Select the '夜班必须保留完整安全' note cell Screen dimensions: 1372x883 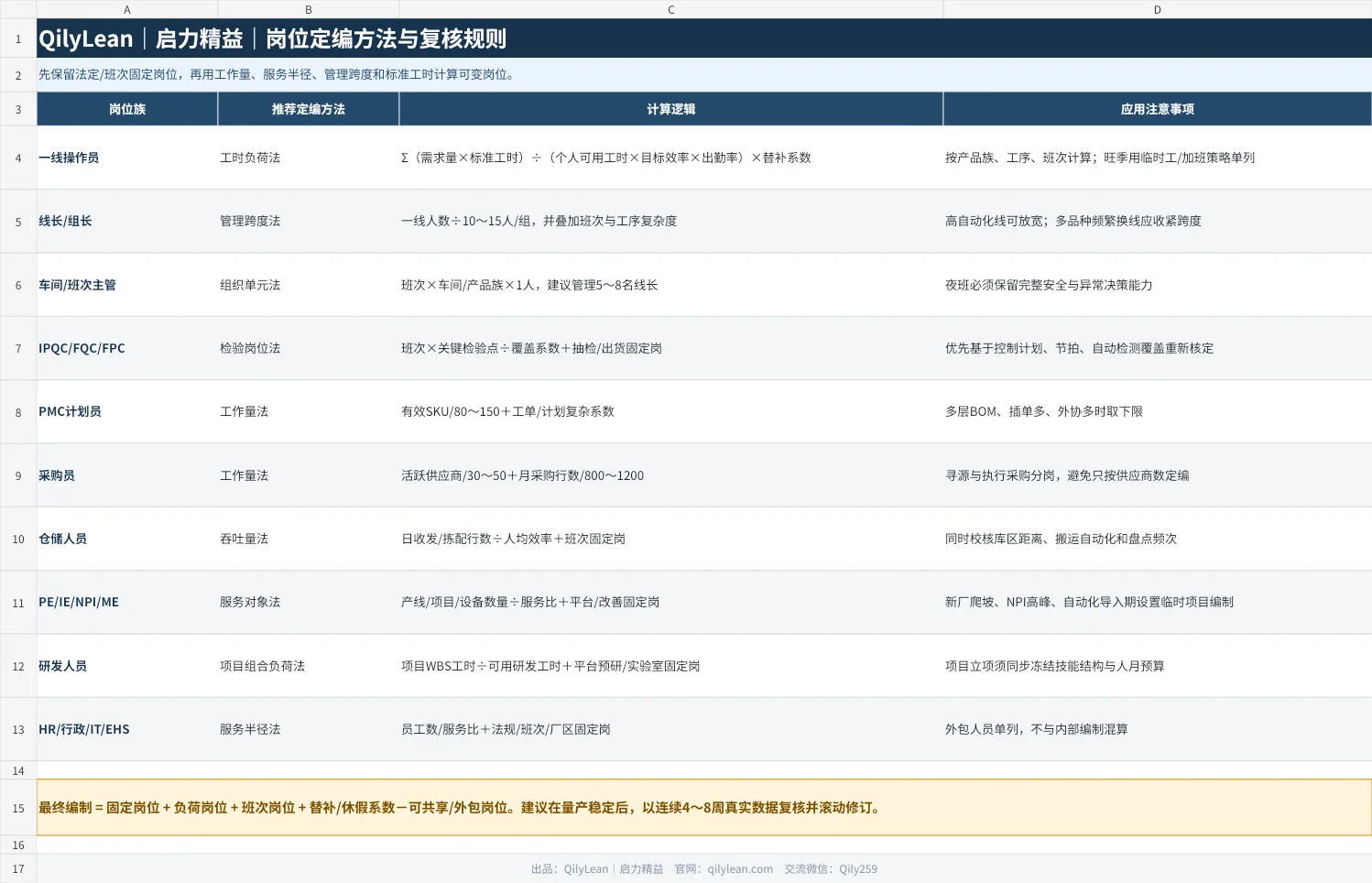[x=1158, y=285]
